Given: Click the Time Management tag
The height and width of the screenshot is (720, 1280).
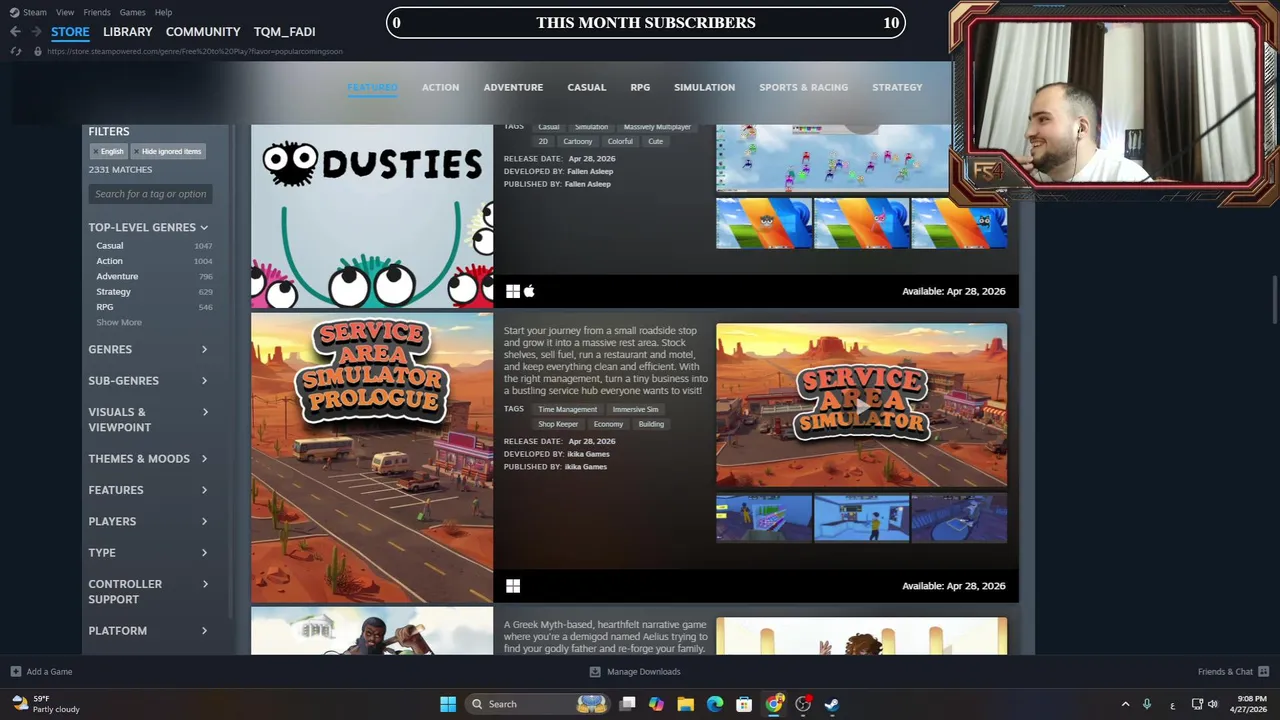Looking at the screenshot, I should pos(567,409).
